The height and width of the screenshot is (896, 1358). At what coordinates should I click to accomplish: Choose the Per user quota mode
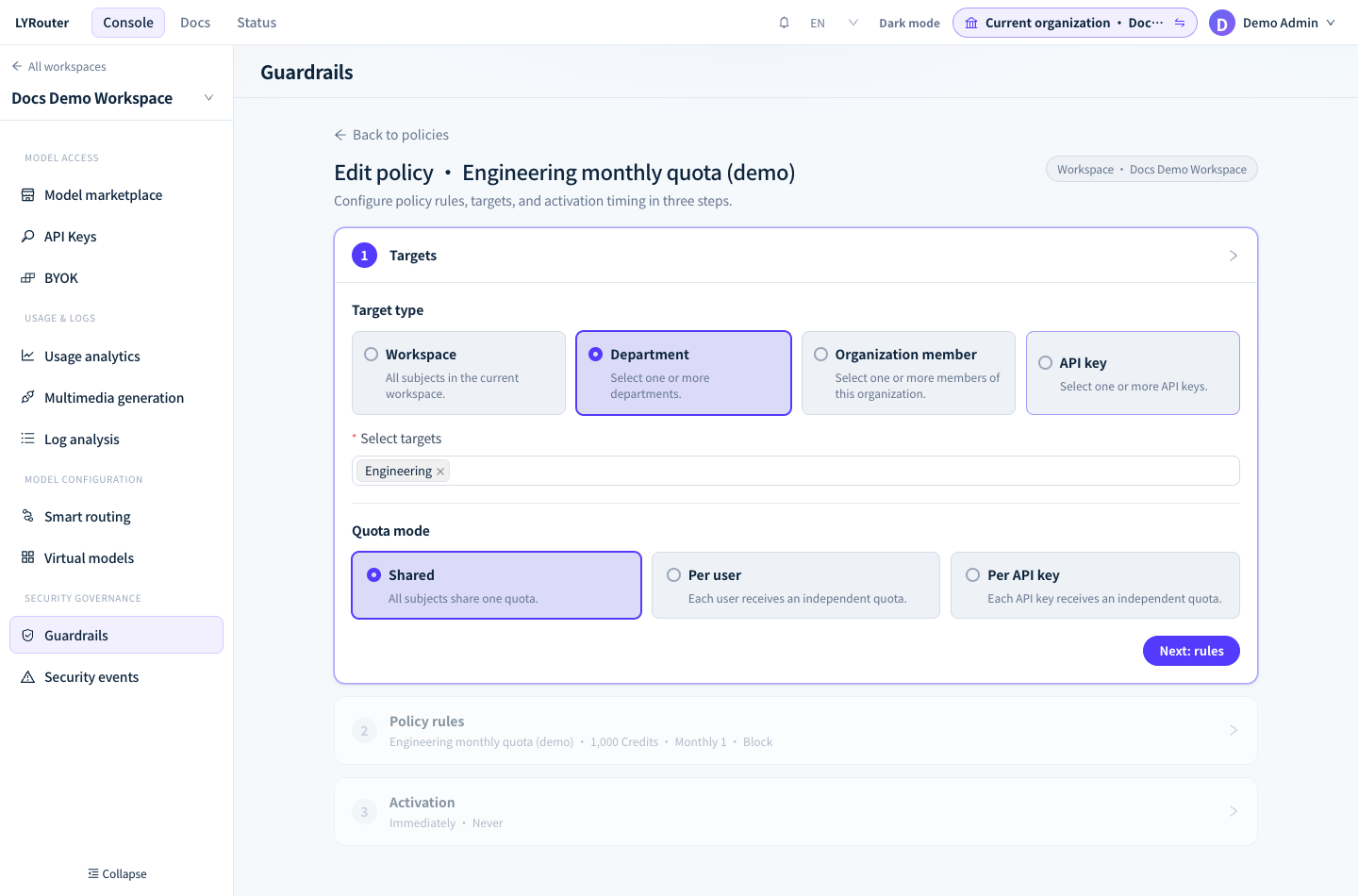[796, 586]
